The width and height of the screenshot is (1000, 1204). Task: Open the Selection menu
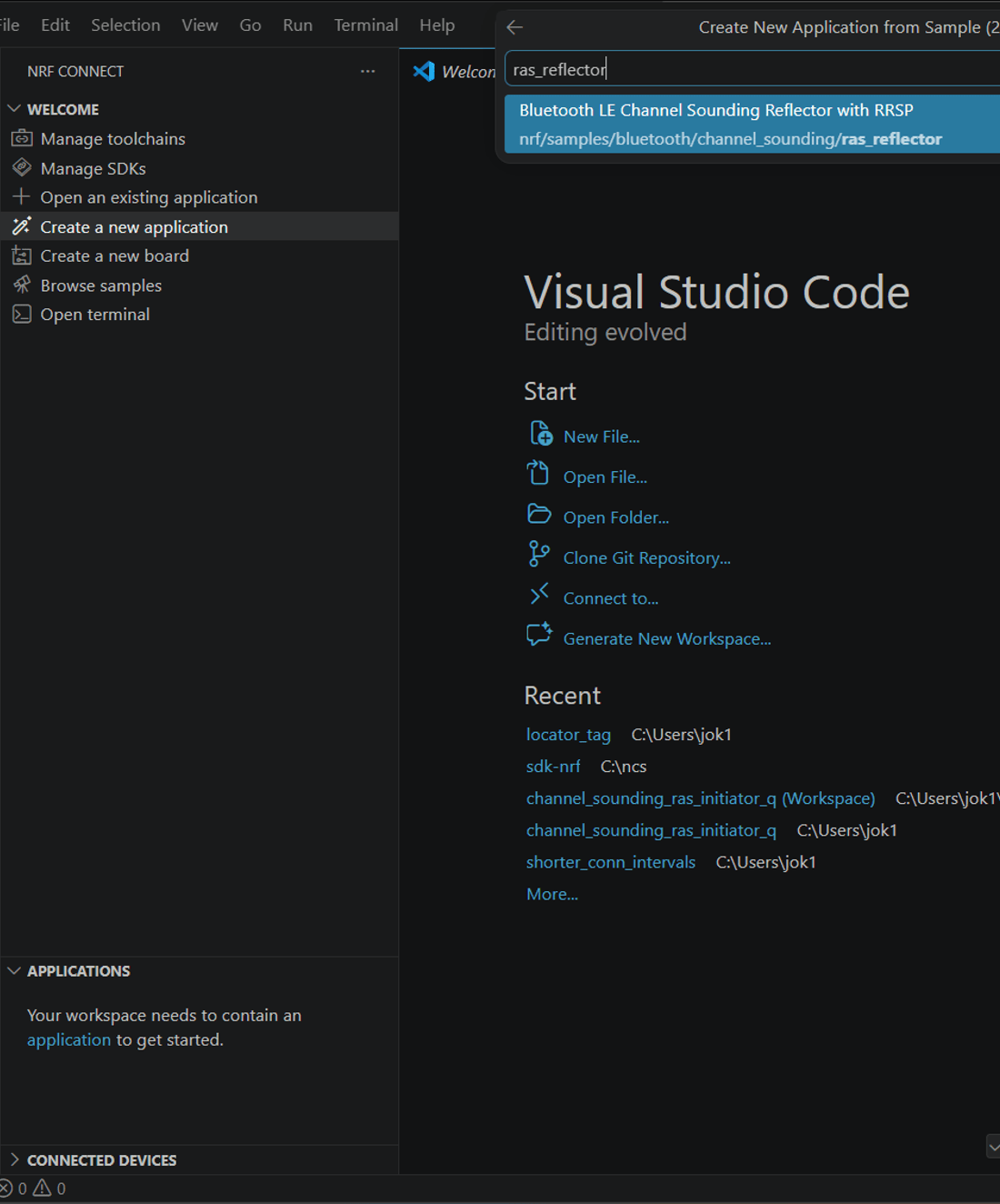click(125, 25)
